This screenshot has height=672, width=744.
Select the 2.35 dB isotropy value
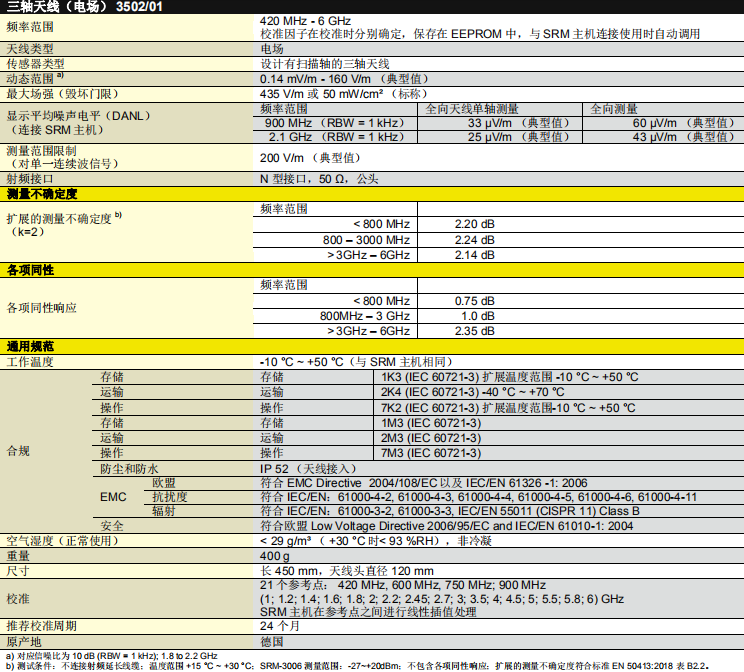click(474, 331)
